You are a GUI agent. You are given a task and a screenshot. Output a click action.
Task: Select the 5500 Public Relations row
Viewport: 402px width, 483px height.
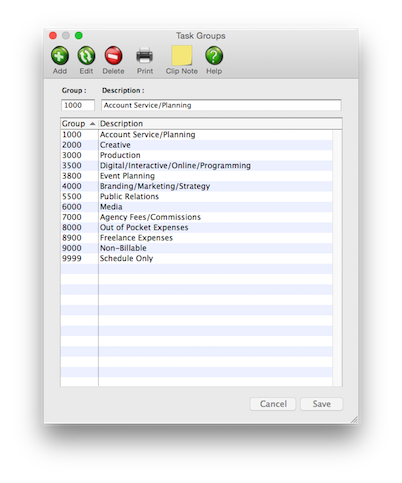point(196,197)
